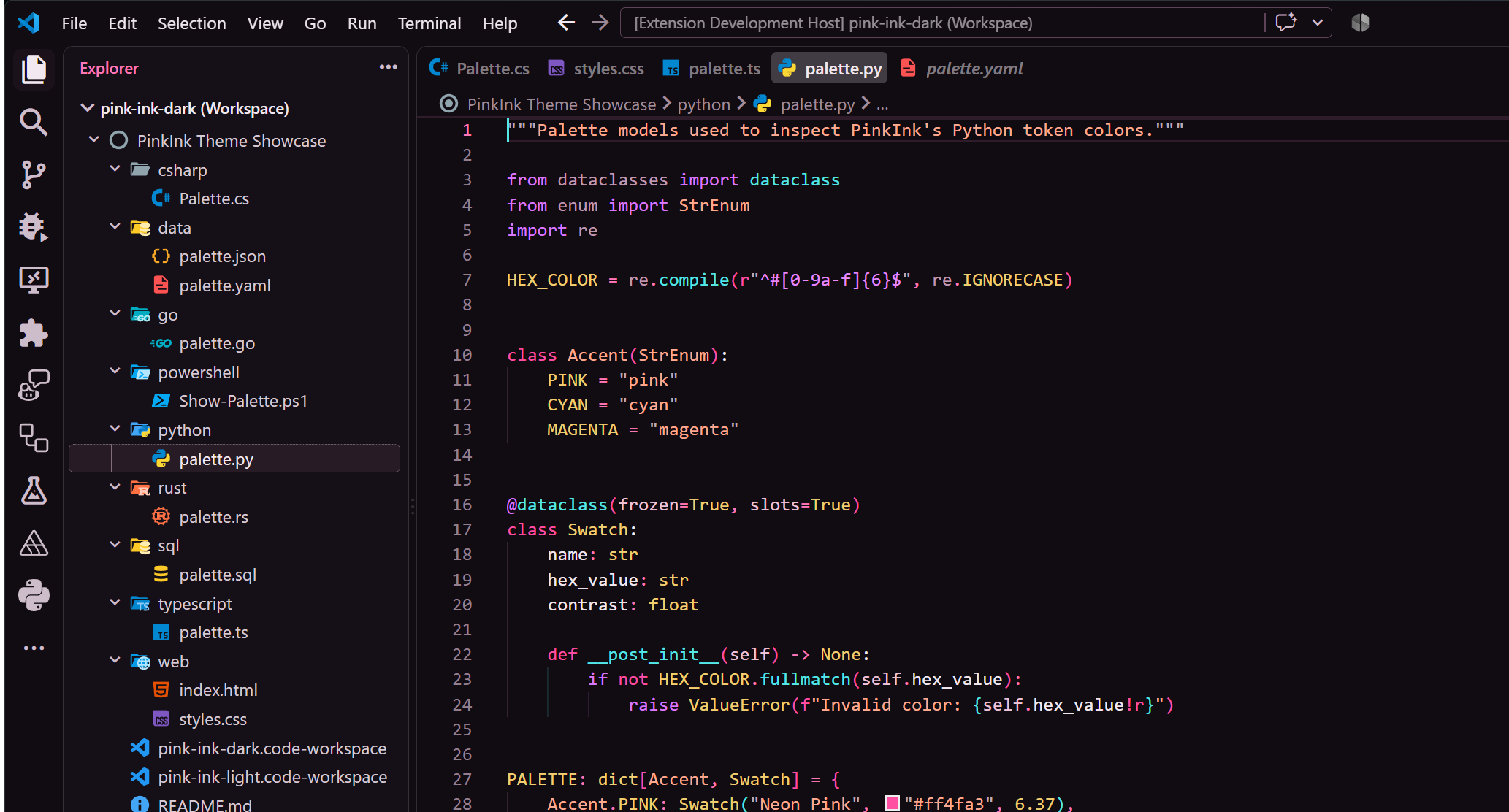
Task: Open the Source Control view
Action: (34, 175)
